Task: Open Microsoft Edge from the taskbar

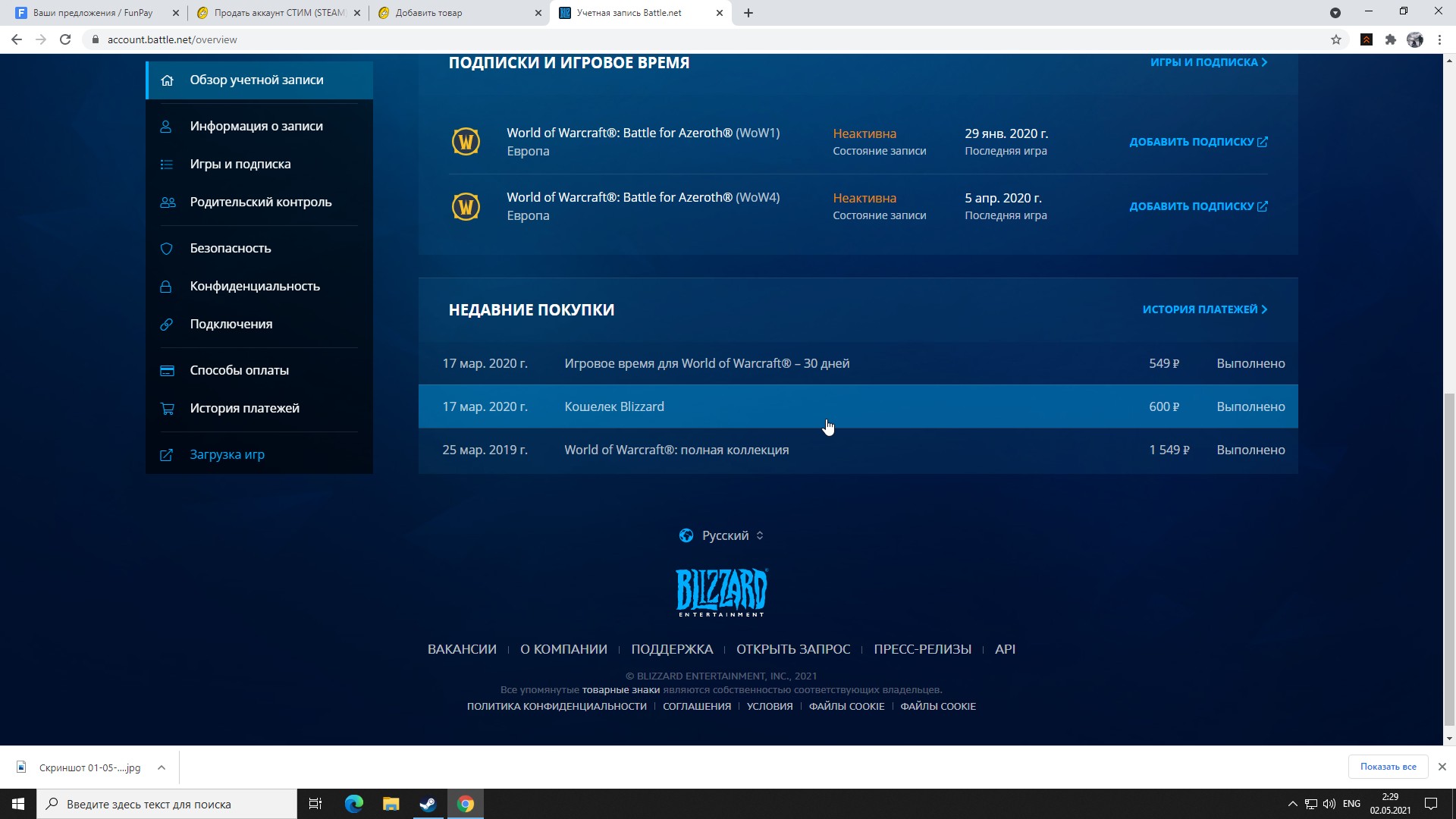Action: pyautogui.click(x=354, y=804)
